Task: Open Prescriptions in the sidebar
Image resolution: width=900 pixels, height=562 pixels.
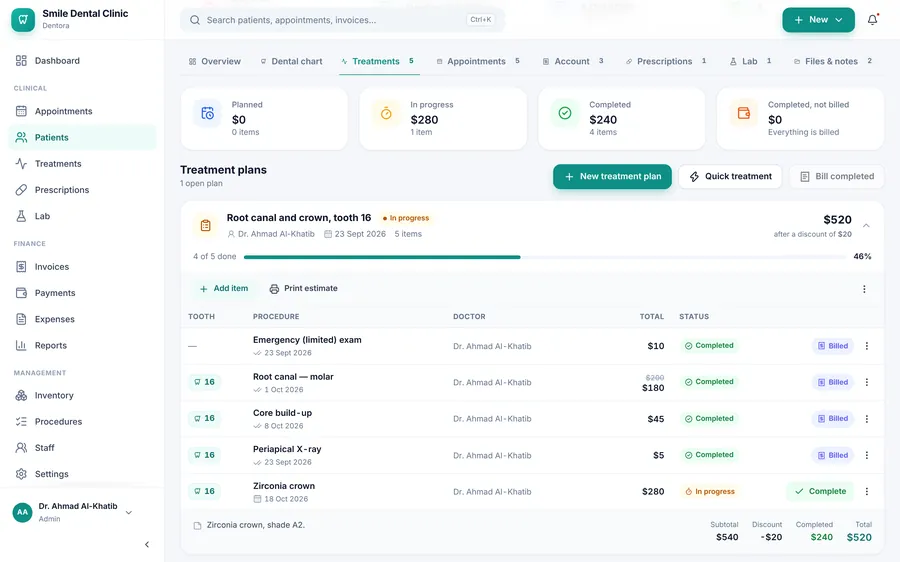Action: pyautogui.click(x=82, y=190)
